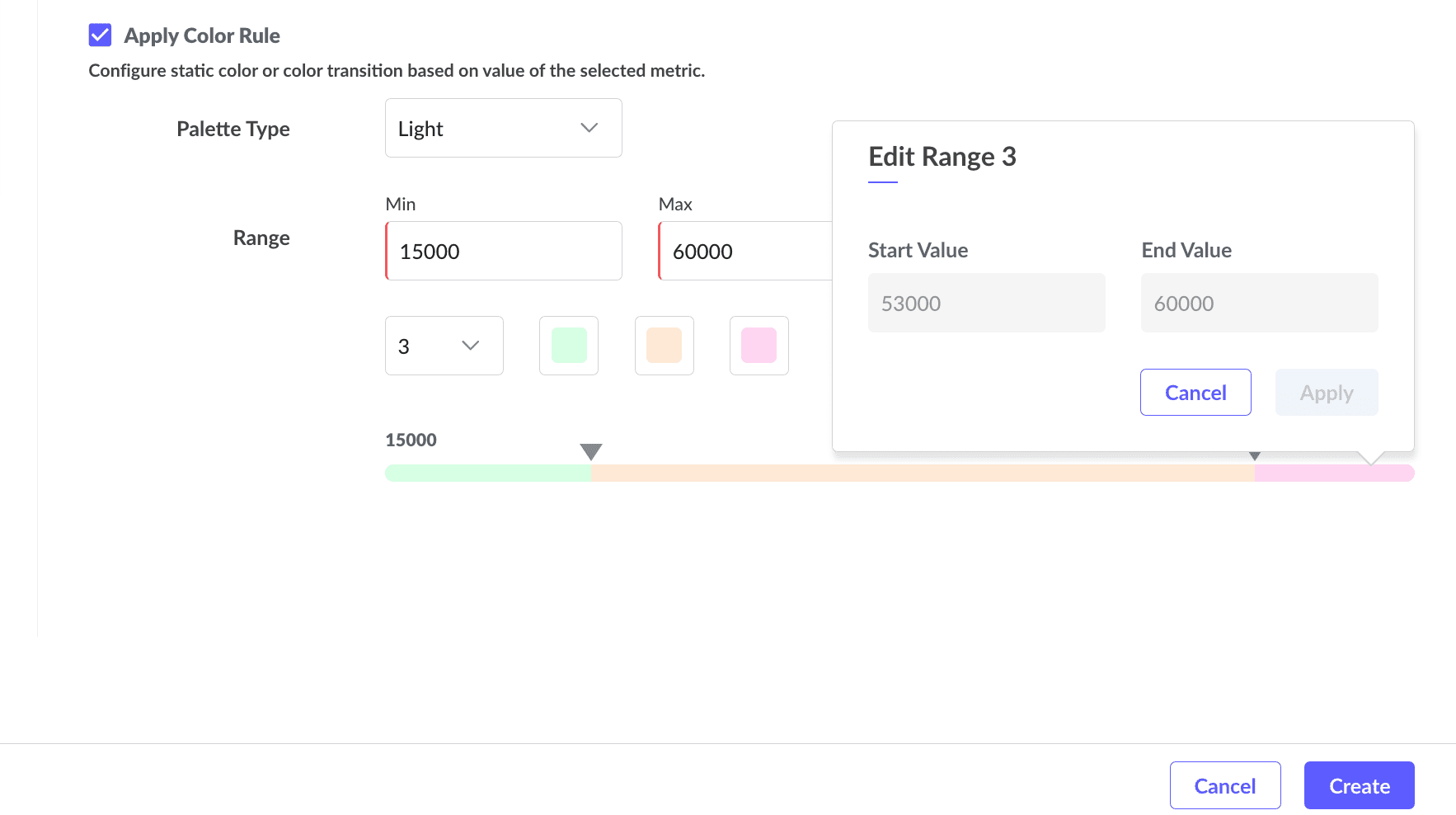Image resolution: width=1456 pixels, height=815 pixels.
Task: Click the Create button
Action: click(x=1359, y=785)
